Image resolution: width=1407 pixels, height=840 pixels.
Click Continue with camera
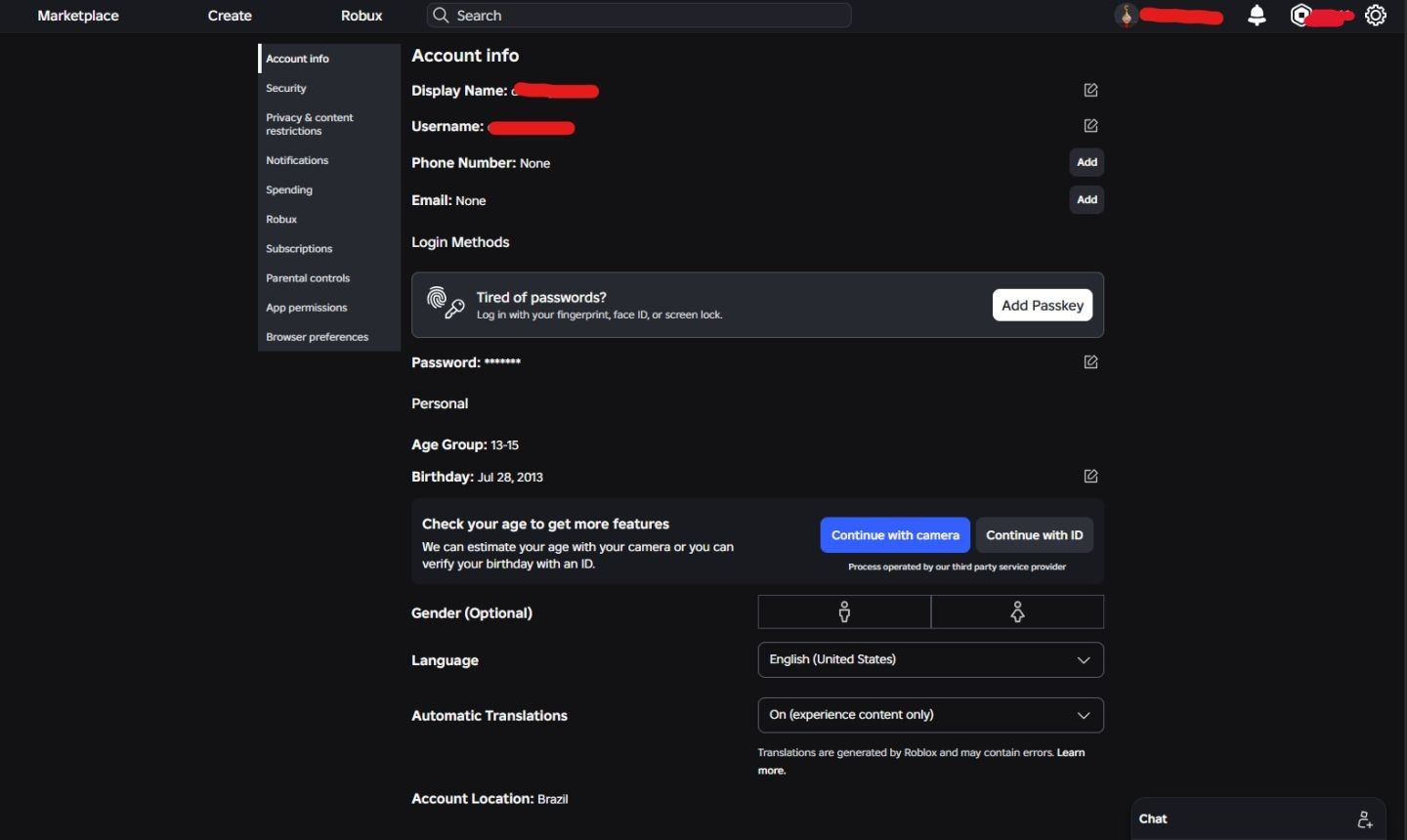tap(895, 535)
